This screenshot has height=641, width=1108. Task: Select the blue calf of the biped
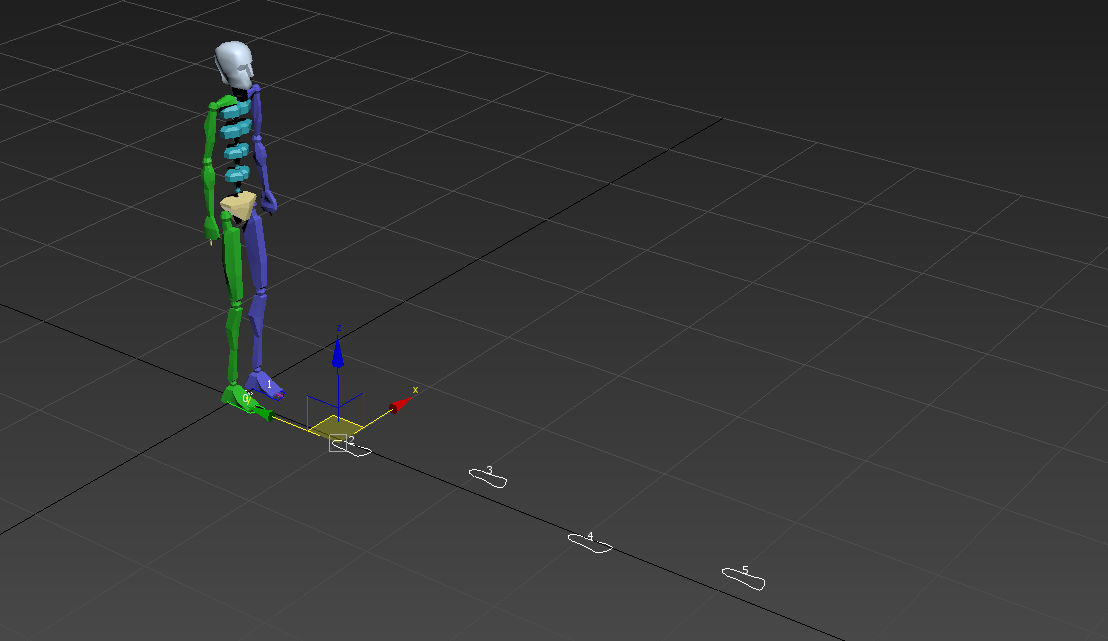[257, 331]
